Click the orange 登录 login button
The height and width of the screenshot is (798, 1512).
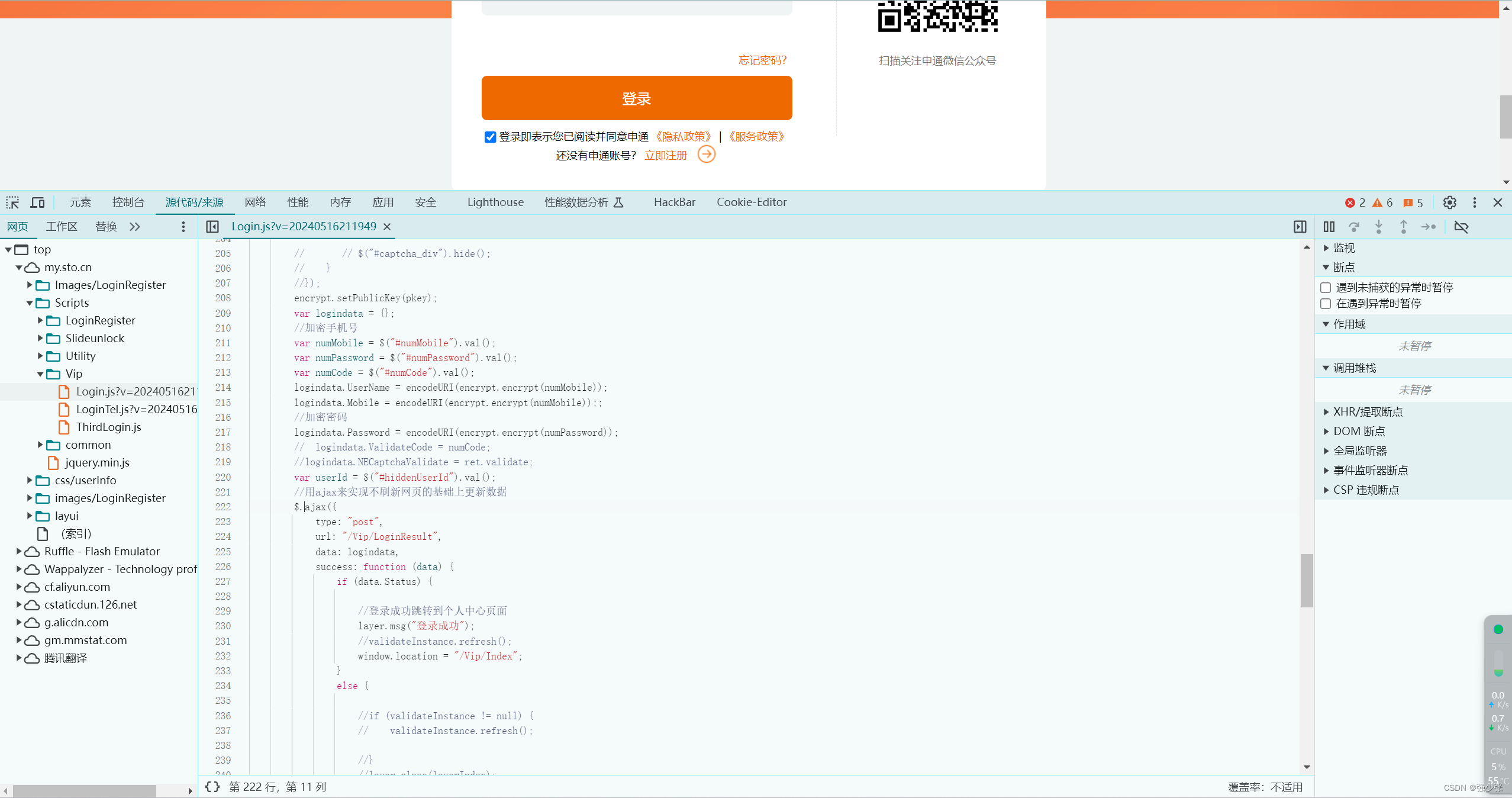click(636, 98)
